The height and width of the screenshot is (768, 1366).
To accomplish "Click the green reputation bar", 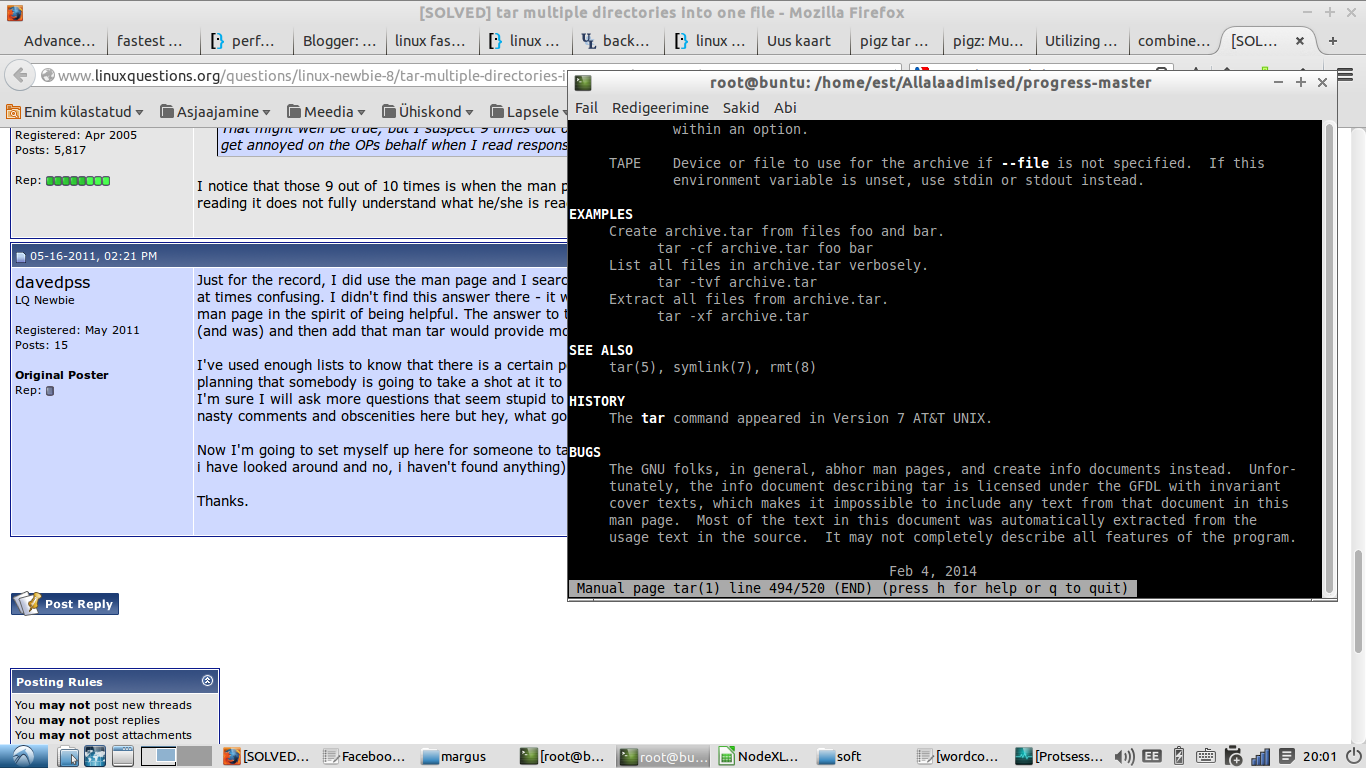I will [x=78, y=181].
